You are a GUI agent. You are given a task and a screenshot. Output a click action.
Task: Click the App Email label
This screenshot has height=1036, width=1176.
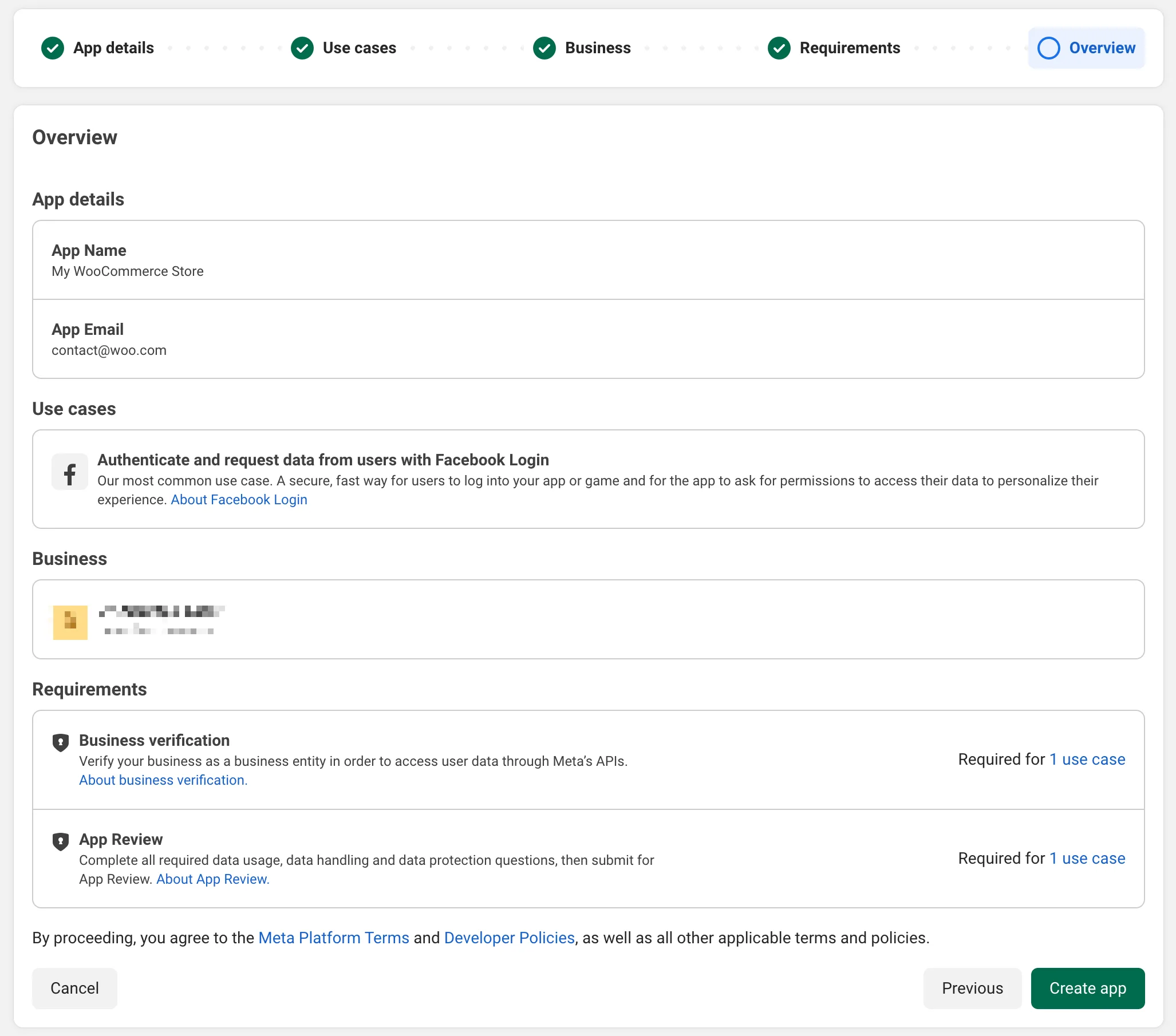[x=88, y=329]
